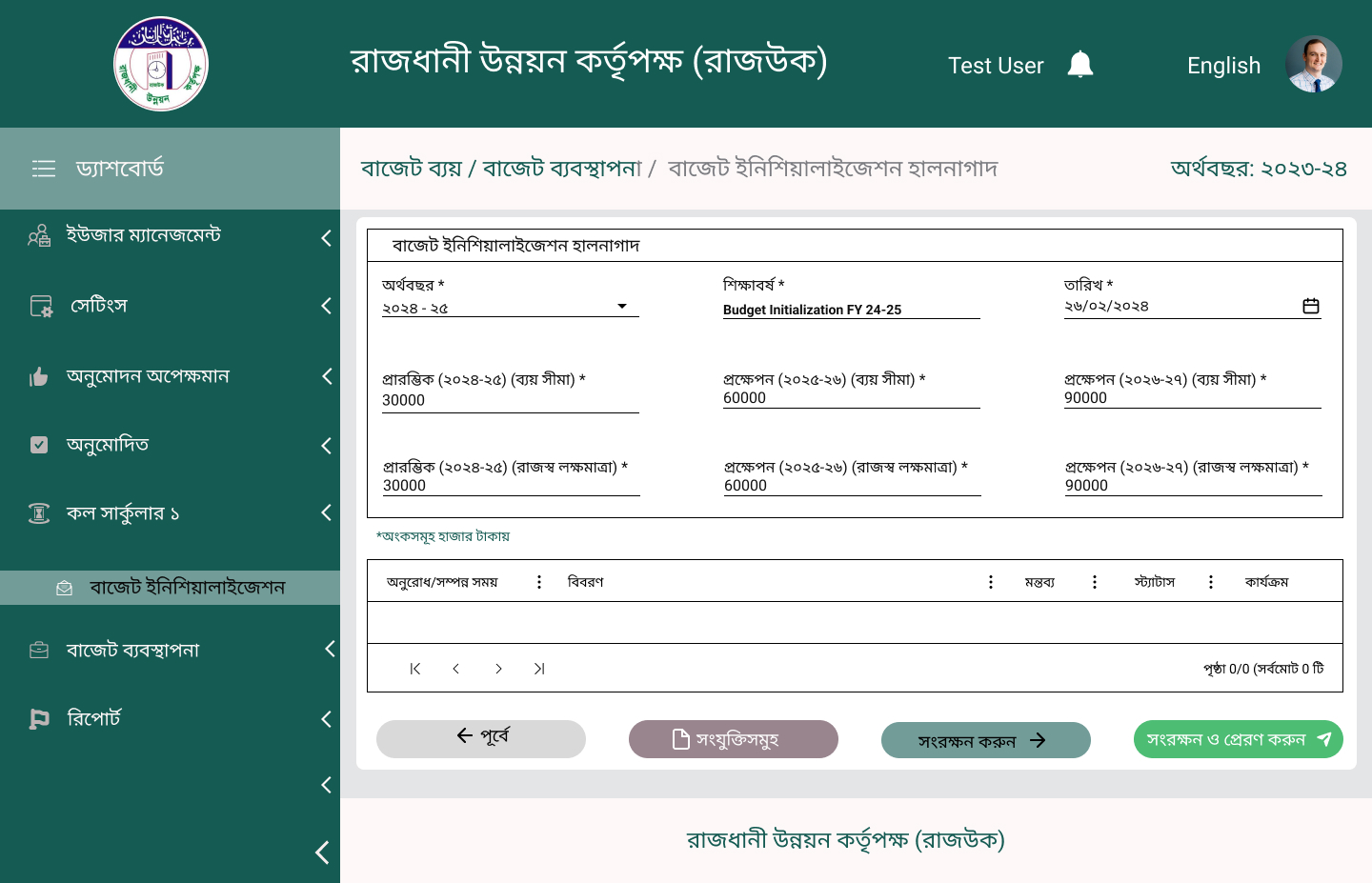This screenshot has width=1372, height=883.
Task: Click সংরক্ষন ও প্রেরণ করুন button
Action: (x=1239, y=739)
